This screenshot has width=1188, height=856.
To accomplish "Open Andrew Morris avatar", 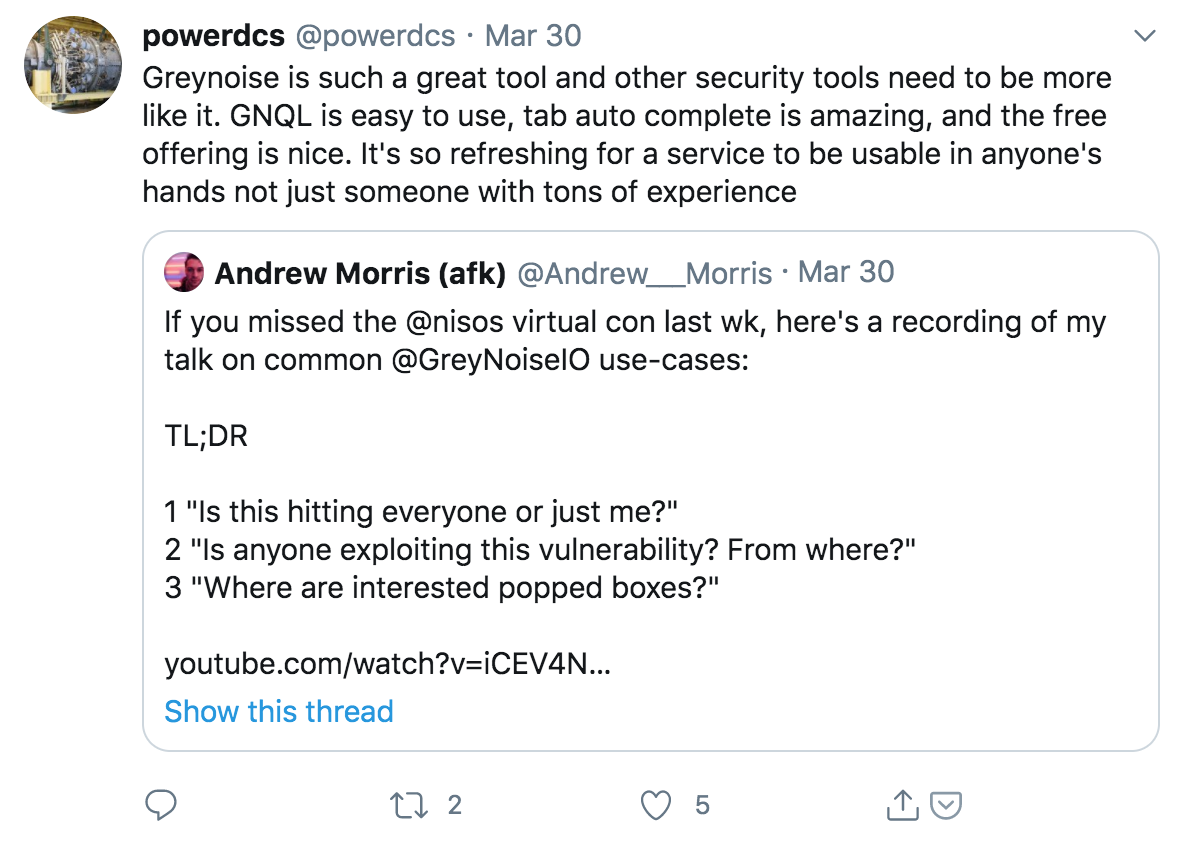I will (x=184, y=273).
